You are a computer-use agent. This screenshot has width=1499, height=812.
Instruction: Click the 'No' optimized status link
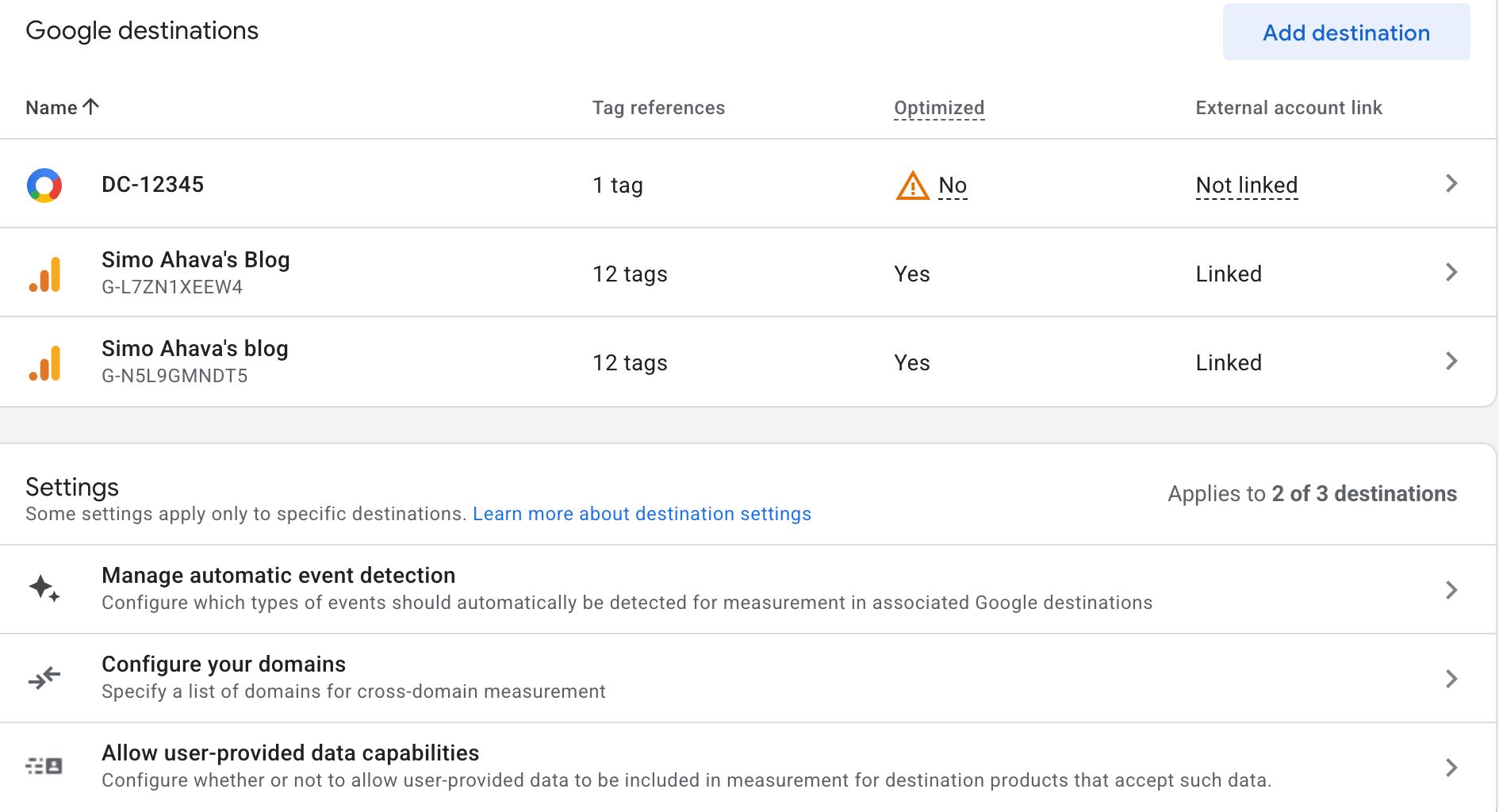point(953,186)
